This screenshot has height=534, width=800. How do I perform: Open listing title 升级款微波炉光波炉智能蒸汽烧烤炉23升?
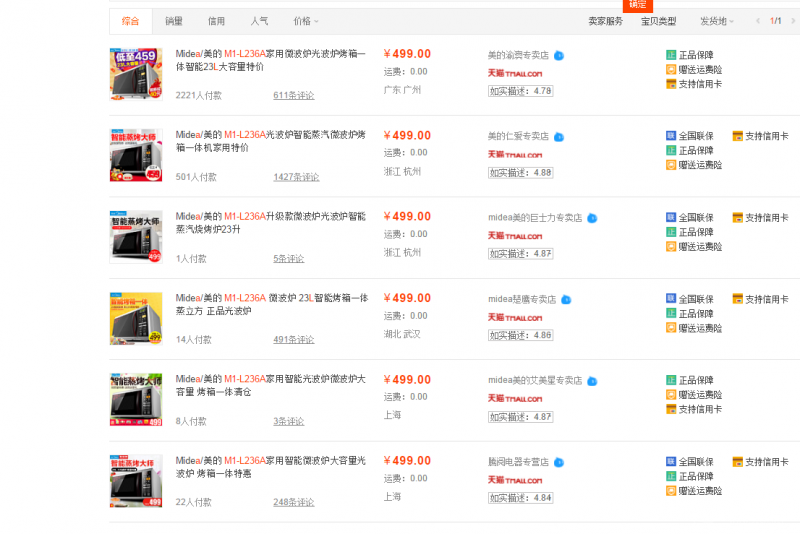(270, 223)
